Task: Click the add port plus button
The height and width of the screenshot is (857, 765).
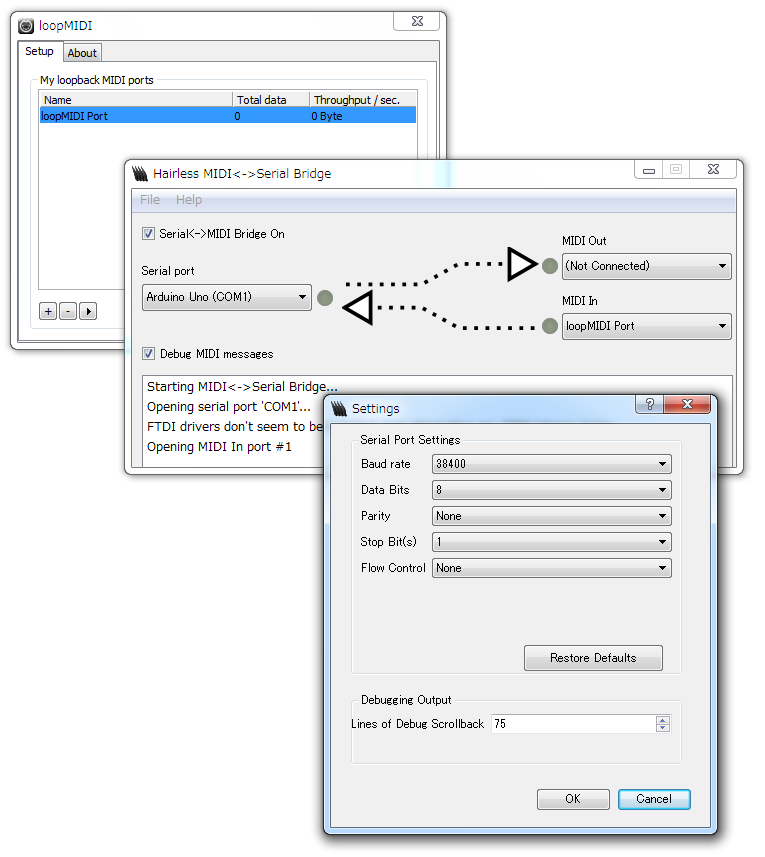Action: 48,311
